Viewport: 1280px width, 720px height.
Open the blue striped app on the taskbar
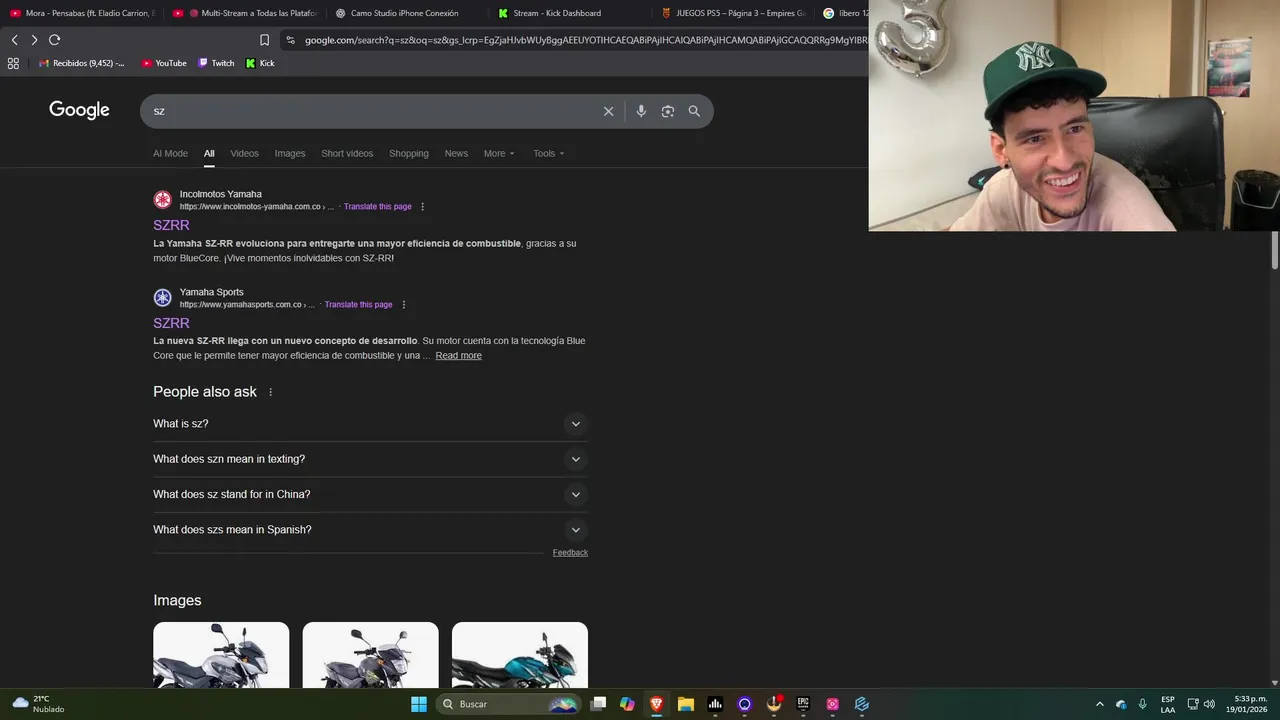(x=862, y=704)
